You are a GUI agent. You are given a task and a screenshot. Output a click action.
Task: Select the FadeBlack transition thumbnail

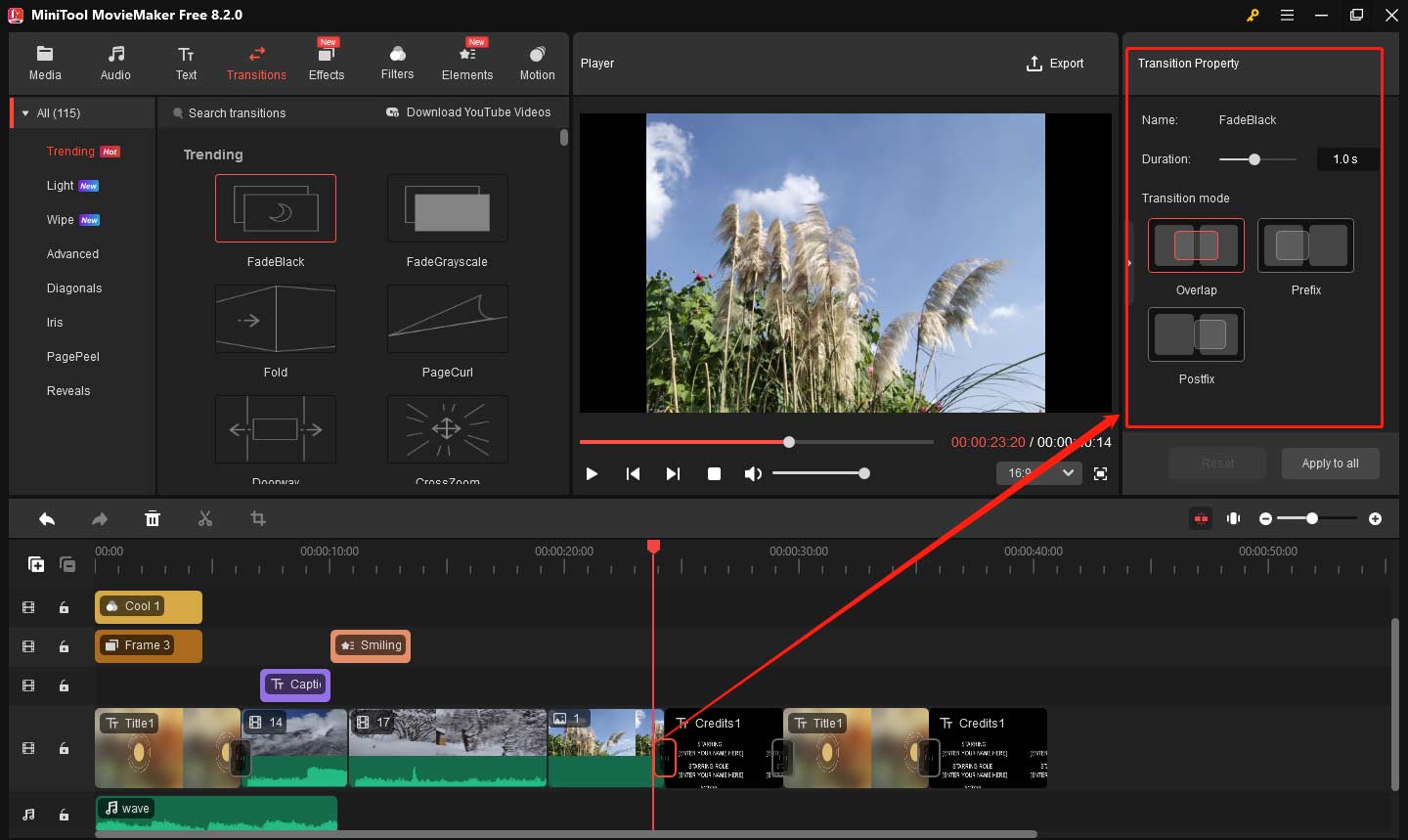click(x=276, y=208)
